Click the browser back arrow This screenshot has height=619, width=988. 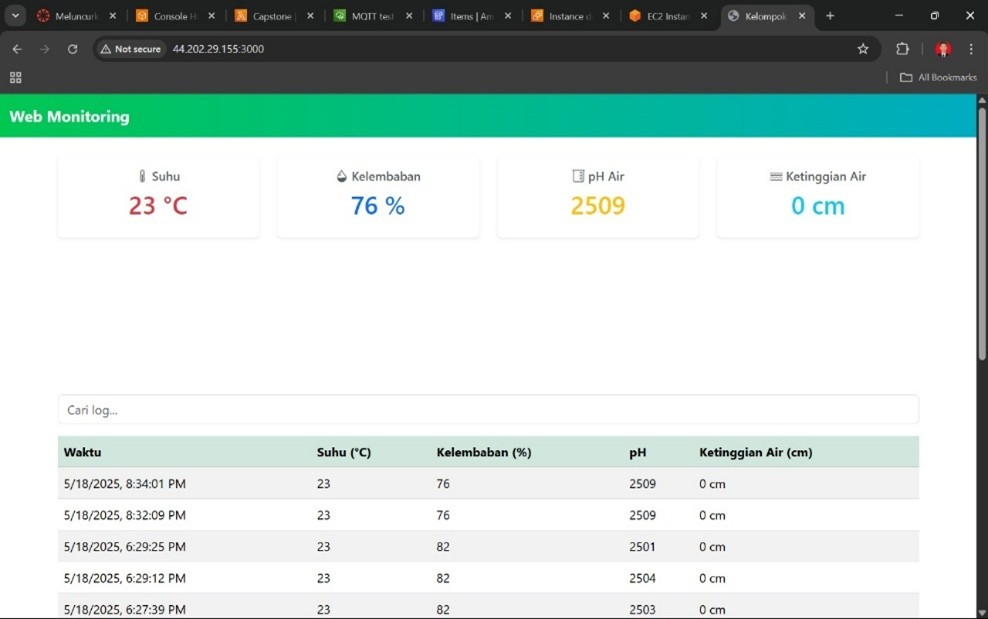coord(17,49)
